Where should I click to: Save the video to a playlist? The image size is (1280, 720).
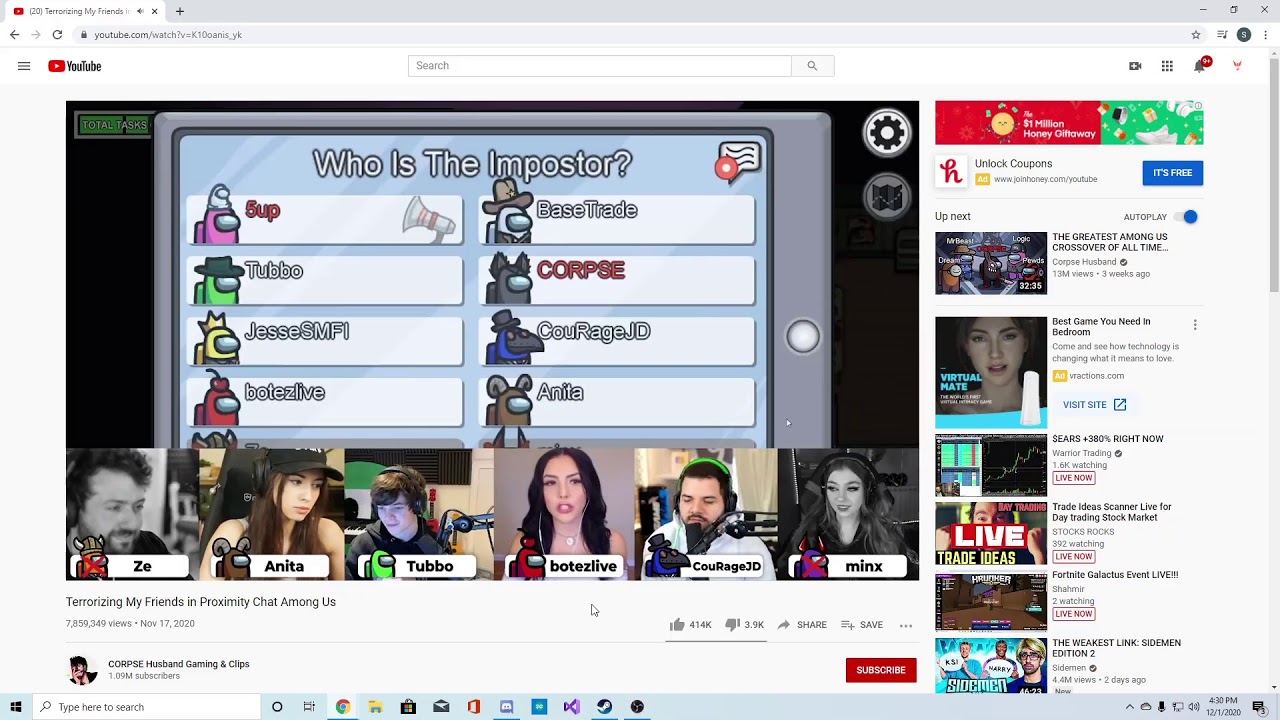(862, 625)
